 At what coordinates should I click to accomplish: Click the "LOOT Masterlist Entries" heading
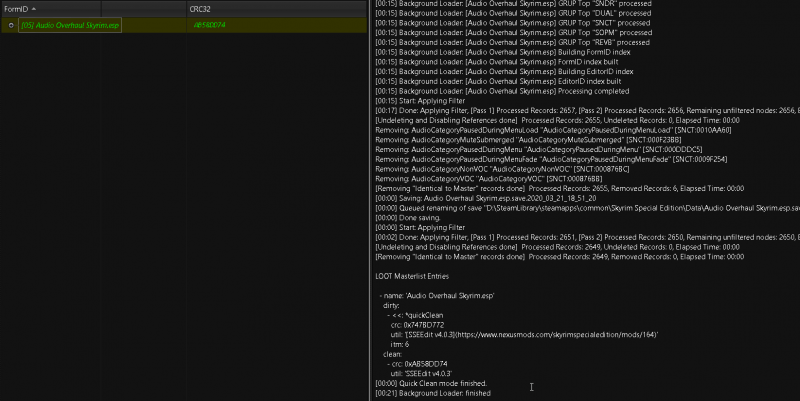412,276
